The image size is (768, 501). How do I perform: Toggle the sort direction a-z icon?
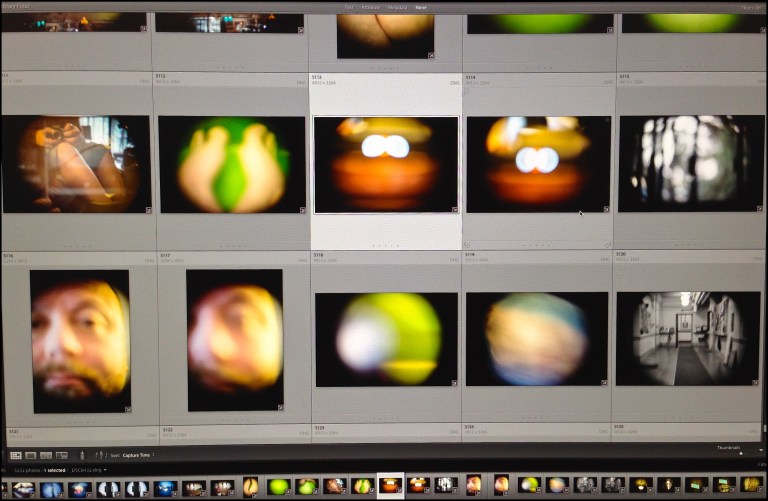click(100, 455)
